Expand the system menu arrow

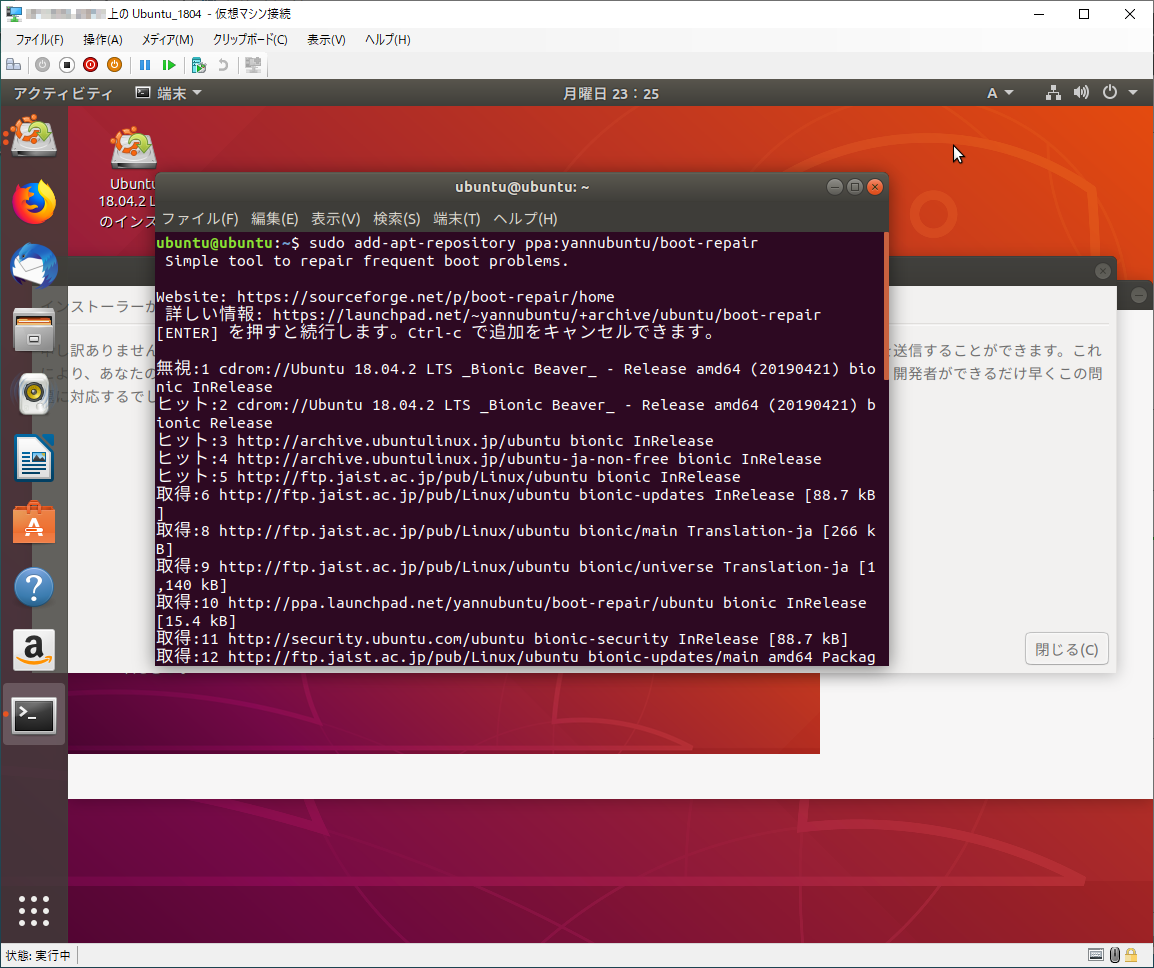pos(1133,93)
